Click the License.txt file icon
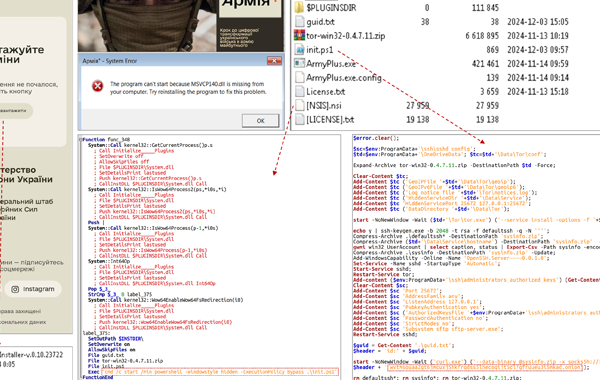The width and height of the screenshot is (600, 380). pyautogui.click(x=300, y=91)
